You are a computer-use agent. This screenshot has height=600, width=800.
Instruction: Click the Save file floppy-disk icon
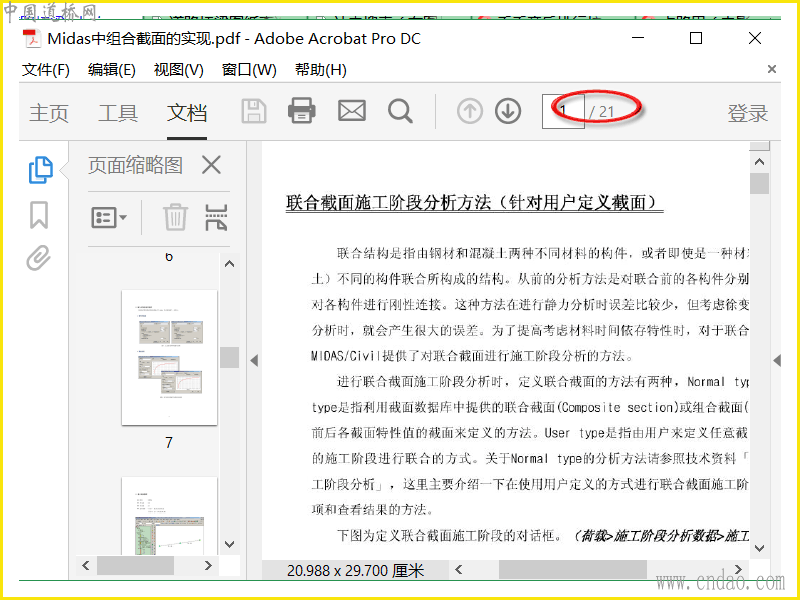[254, 111]
